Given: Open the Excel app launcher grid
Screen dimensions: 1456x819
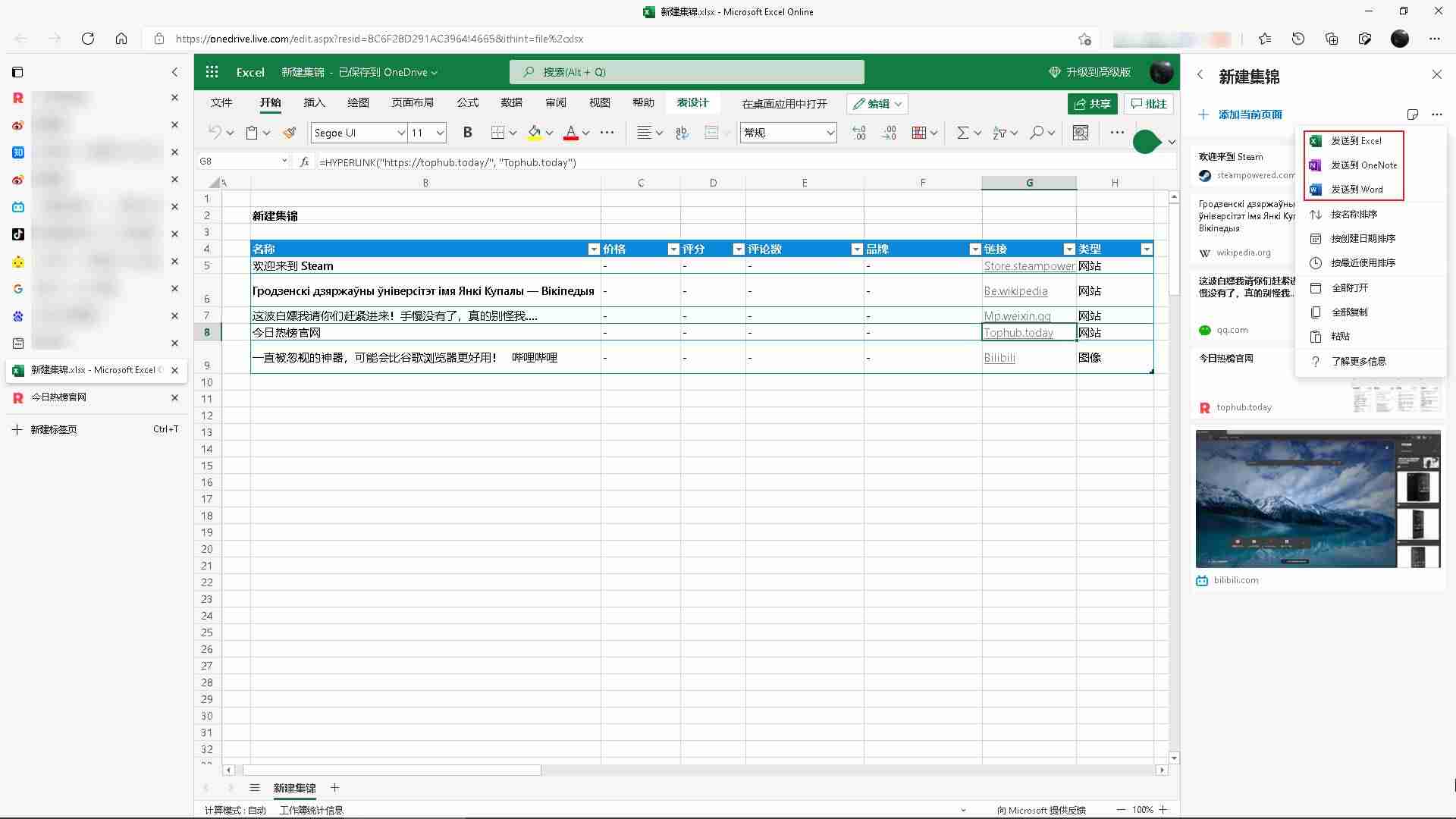Looking at the screenshot, I should point(212,72).
